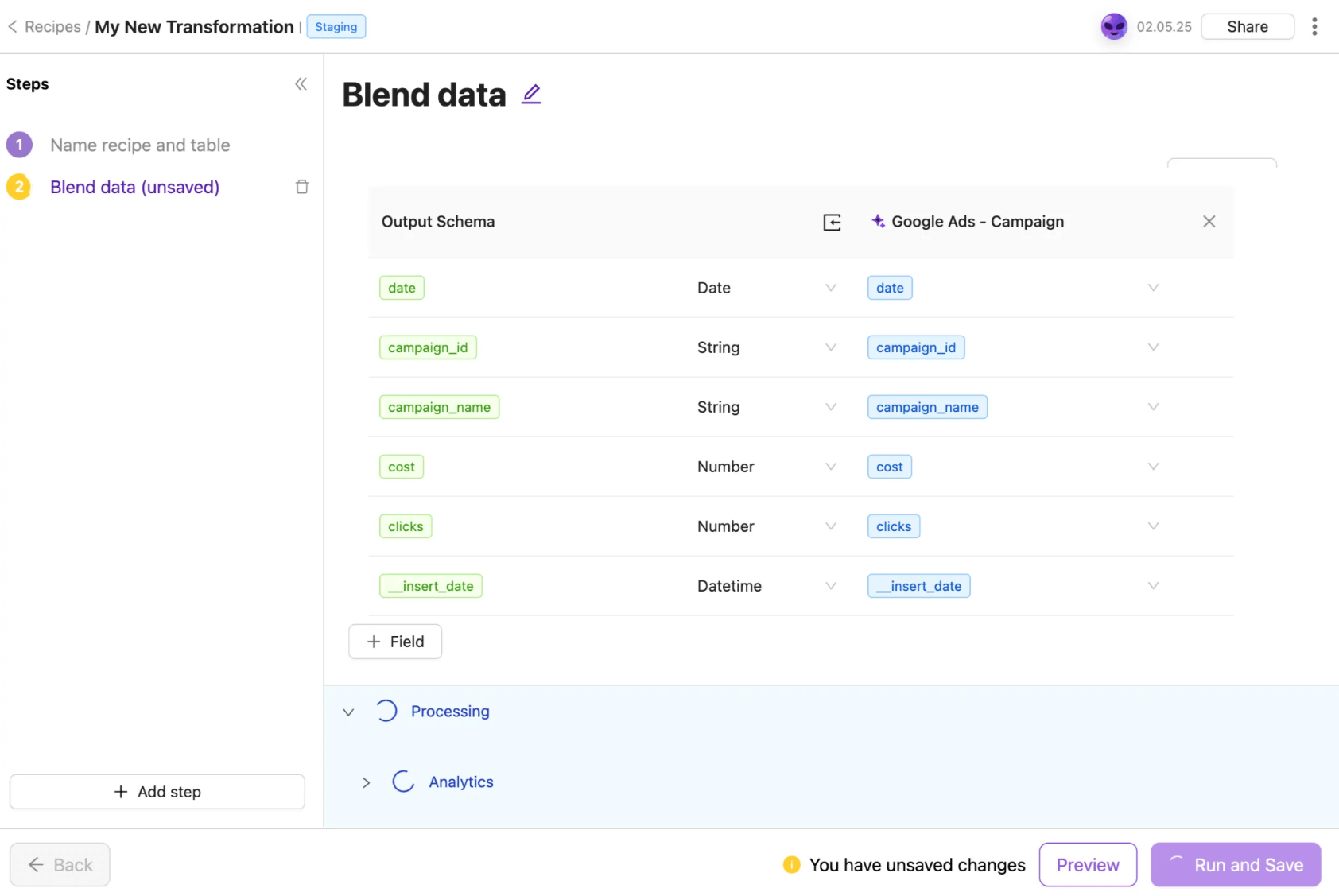Delete the Blend data step using trash icon
Screen dimensions: 1339x896
click(x=302, y=187)
